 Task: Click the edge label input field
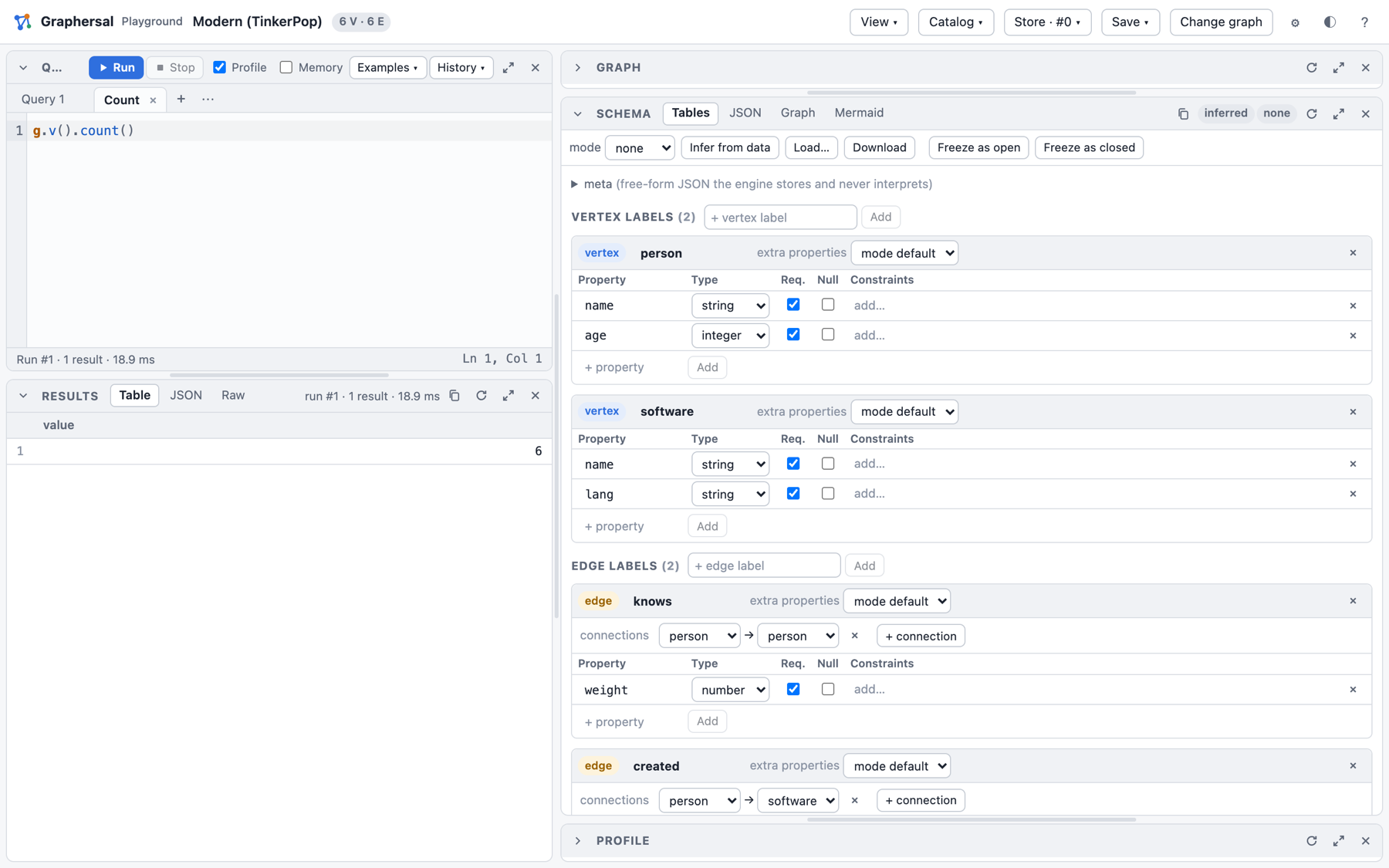coord(764,566)
